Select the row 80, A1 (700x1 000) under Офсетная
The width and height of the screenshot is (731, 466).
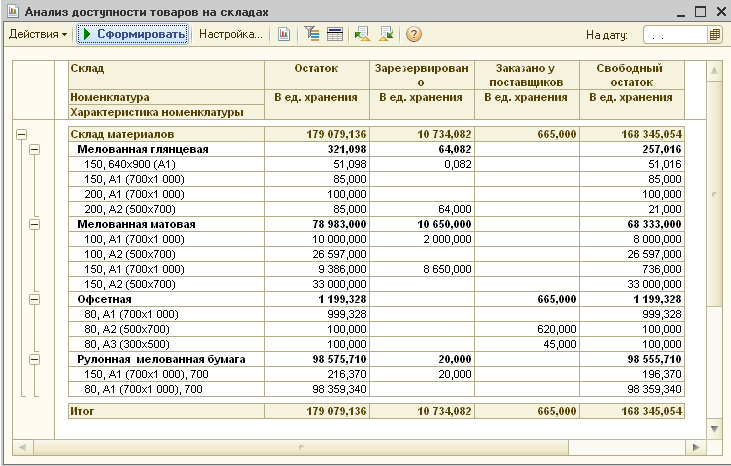point(166,315)
